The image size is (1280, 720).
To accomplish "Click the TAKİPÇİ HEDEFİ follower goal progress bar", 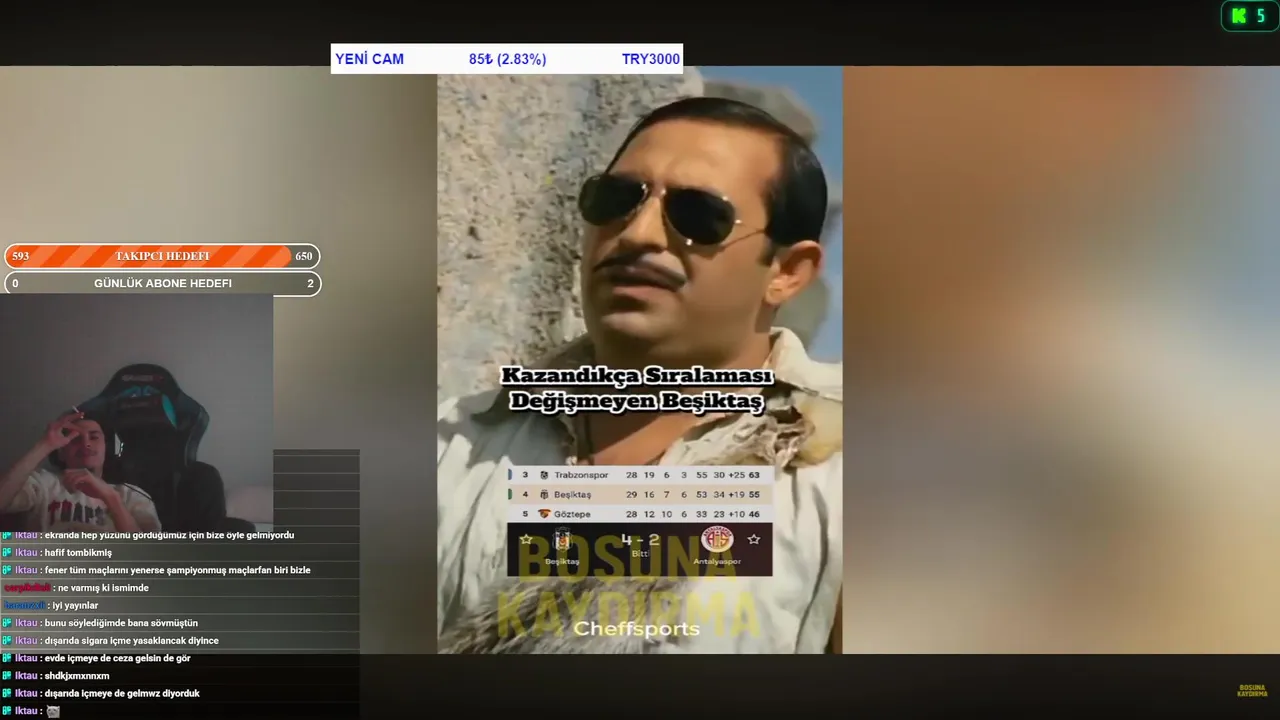I will click(x=162, y=256).
